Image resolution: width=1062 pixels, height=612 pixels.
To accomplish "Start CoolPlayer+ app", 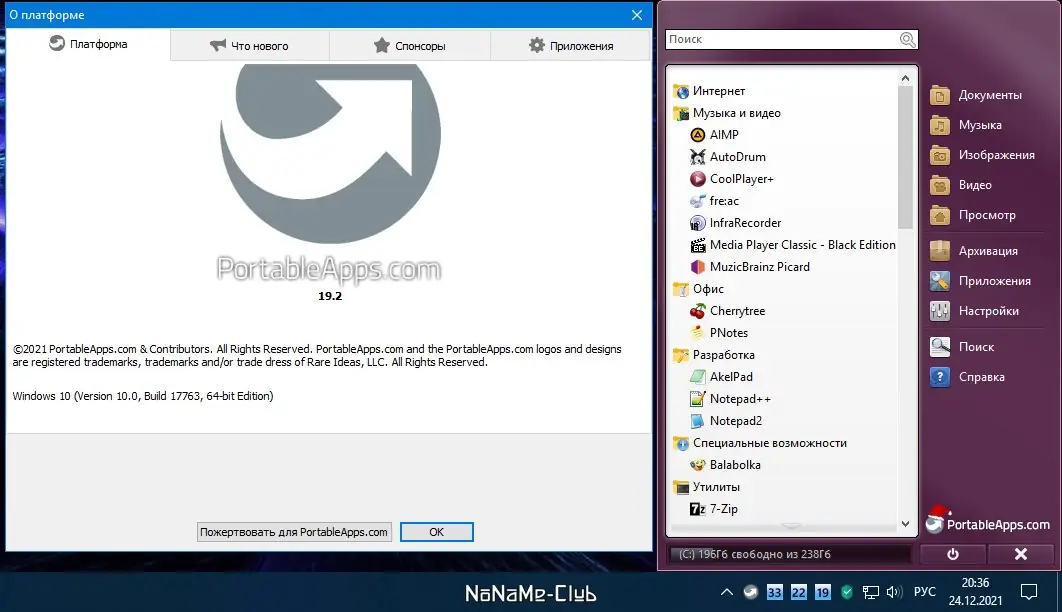I will coord(731,179).
